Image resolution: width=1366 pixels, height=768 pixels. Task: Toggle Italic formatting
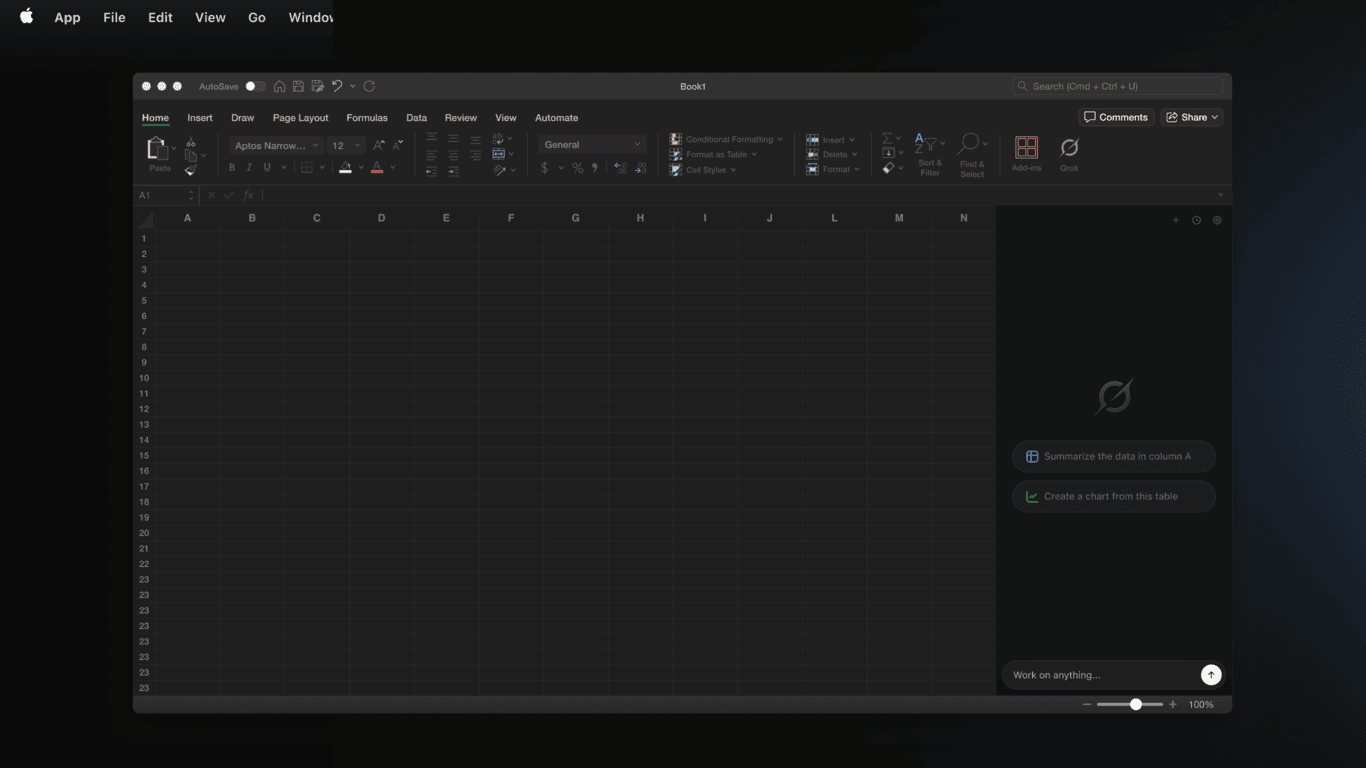[x=249, y=168]
